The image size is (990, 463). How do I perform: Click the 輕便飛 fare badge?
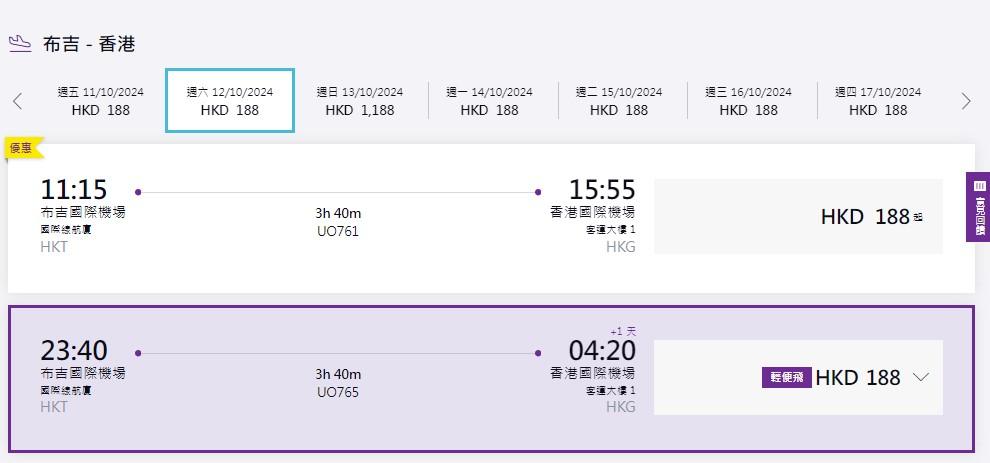coord(787,378)
